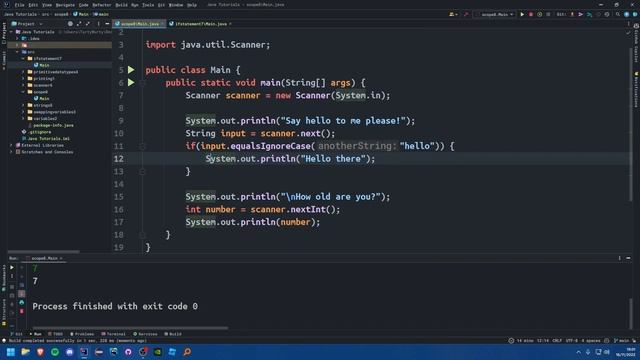The width and height of the screenshot is (640, 360).
Task: Click the horizontal scrollbar in the Run console
Action: 130,328
